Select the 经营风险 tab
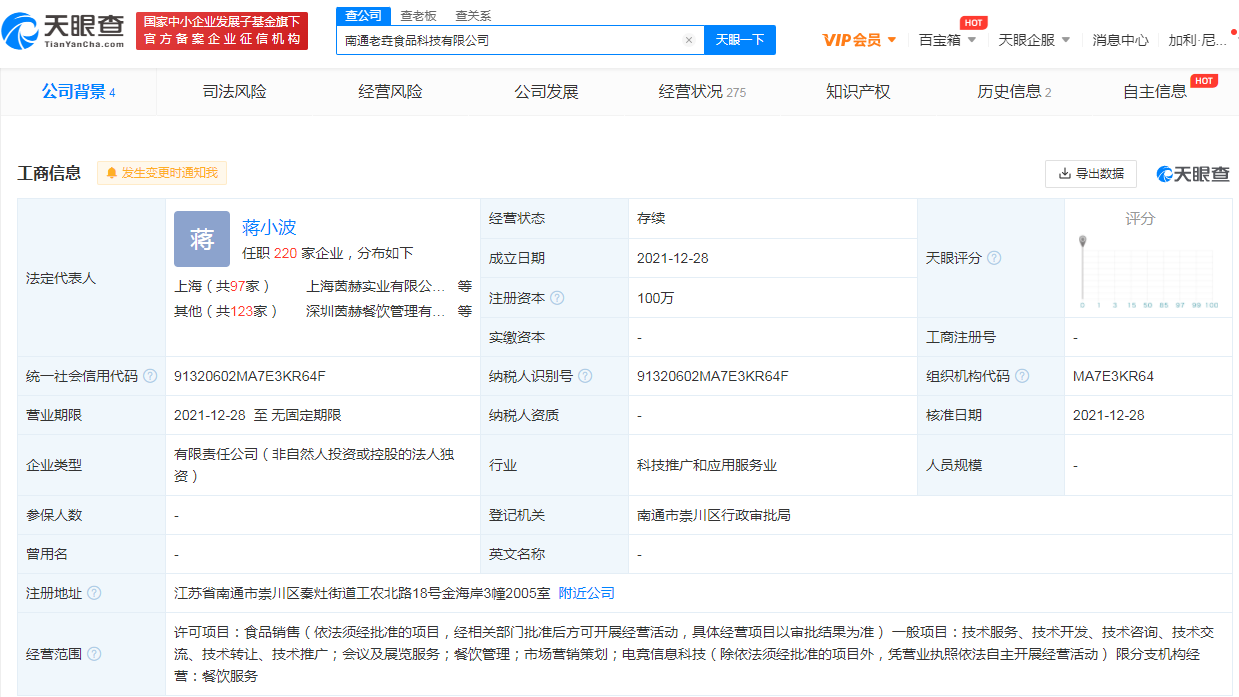 [x=391, y=92]
